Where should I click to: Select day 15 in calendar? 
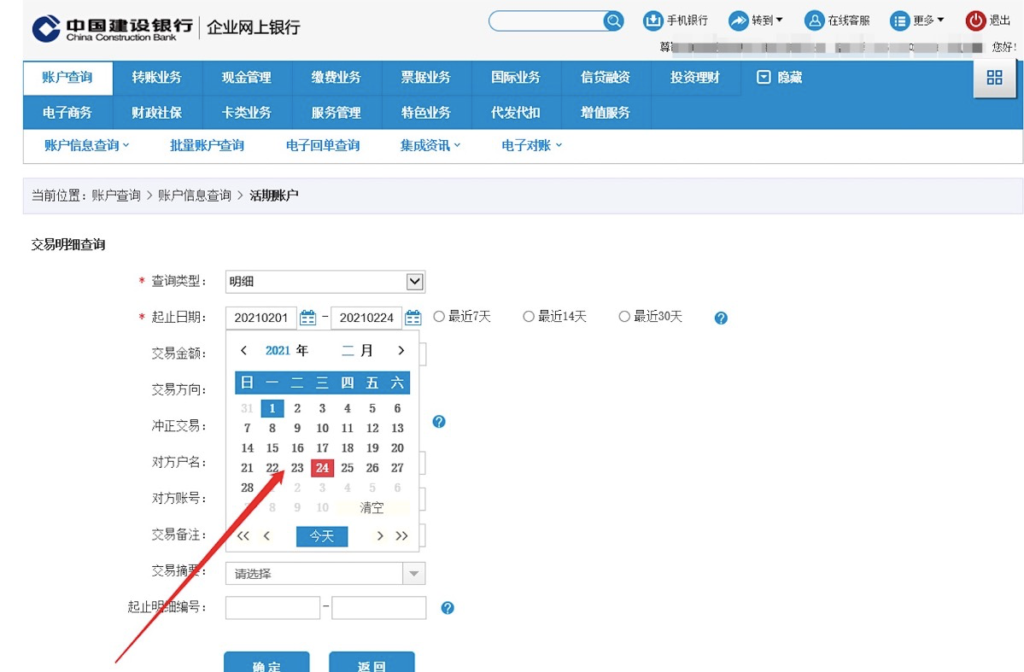pos(272,448)
